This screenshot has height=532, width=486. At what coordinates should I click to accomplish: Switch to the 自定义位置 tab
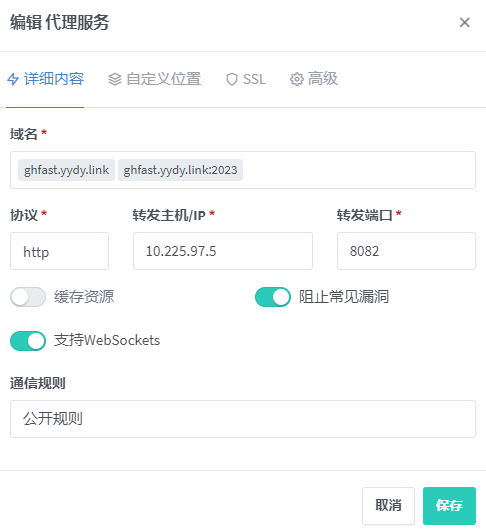point(155,79)
